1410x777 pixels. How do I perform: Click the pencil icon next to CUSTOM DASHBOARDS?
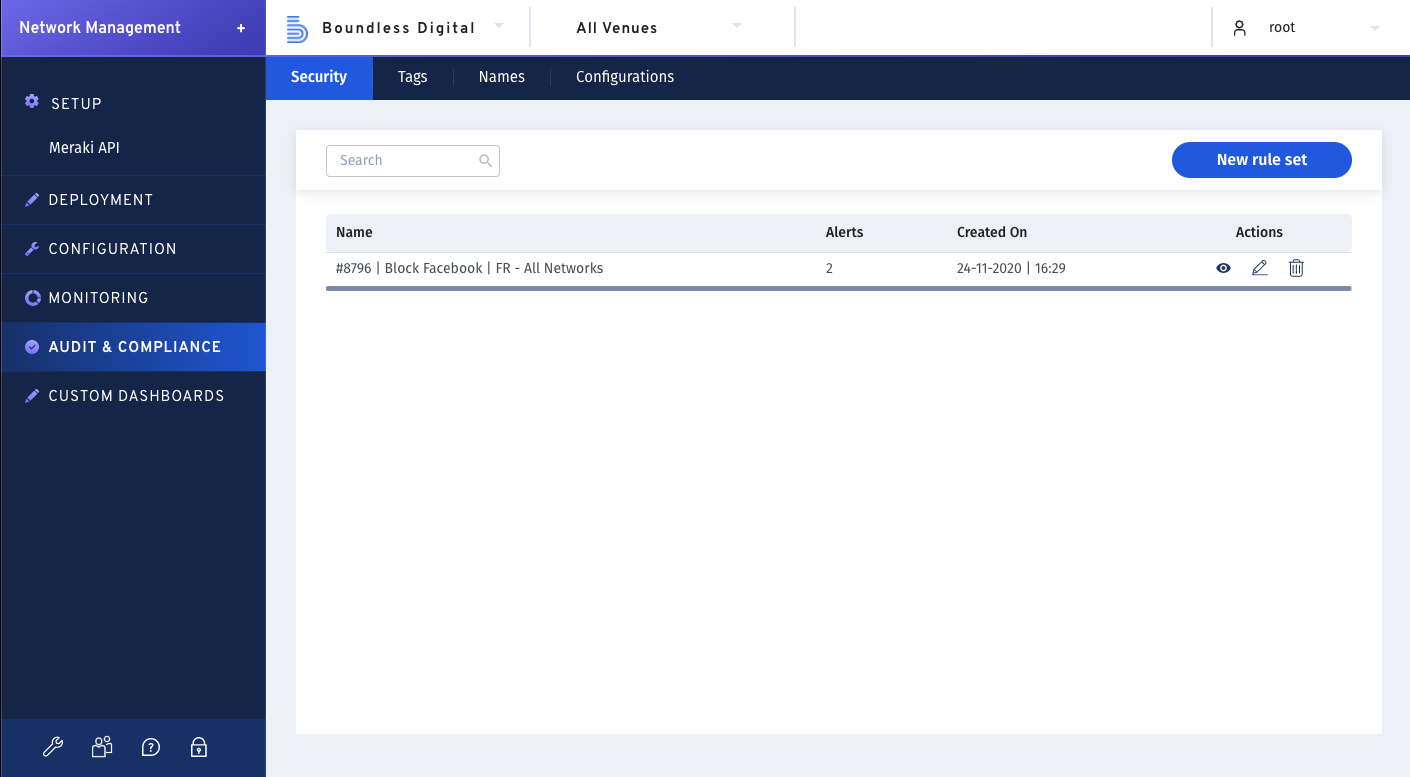click(32, 396)
